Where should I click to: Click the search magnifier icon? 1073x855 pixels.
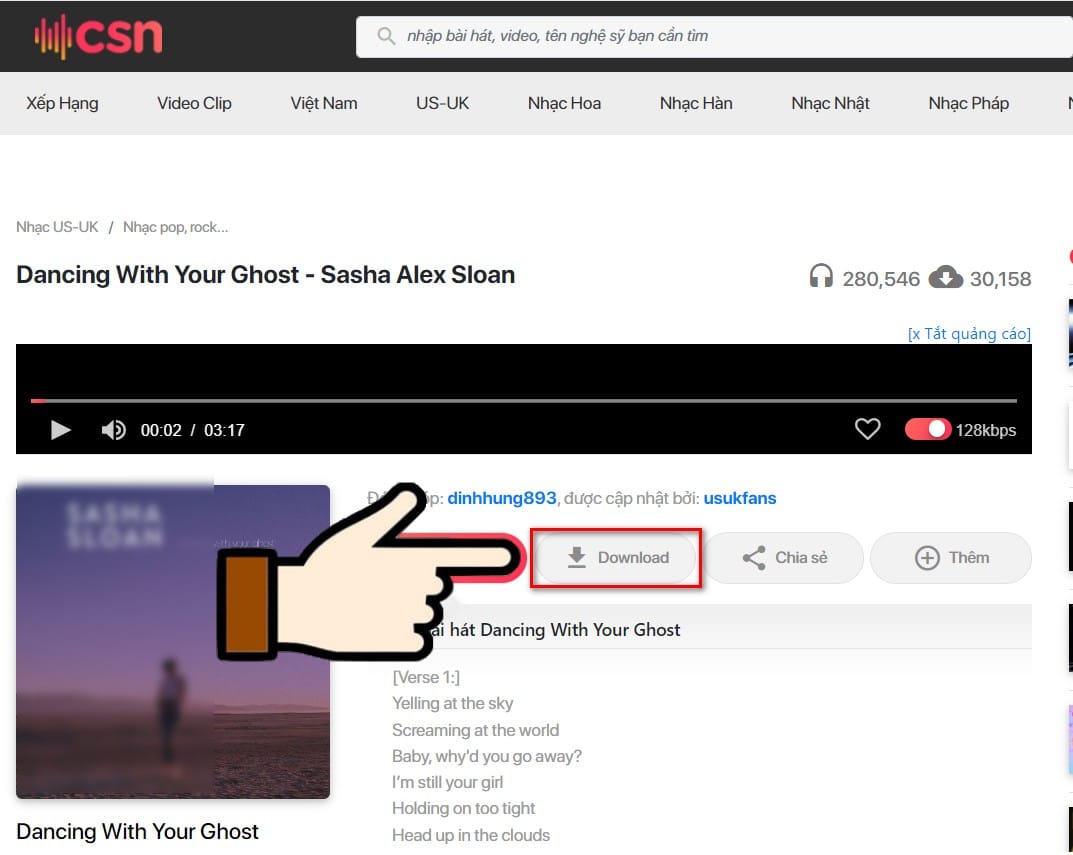[x=386, y=36]
